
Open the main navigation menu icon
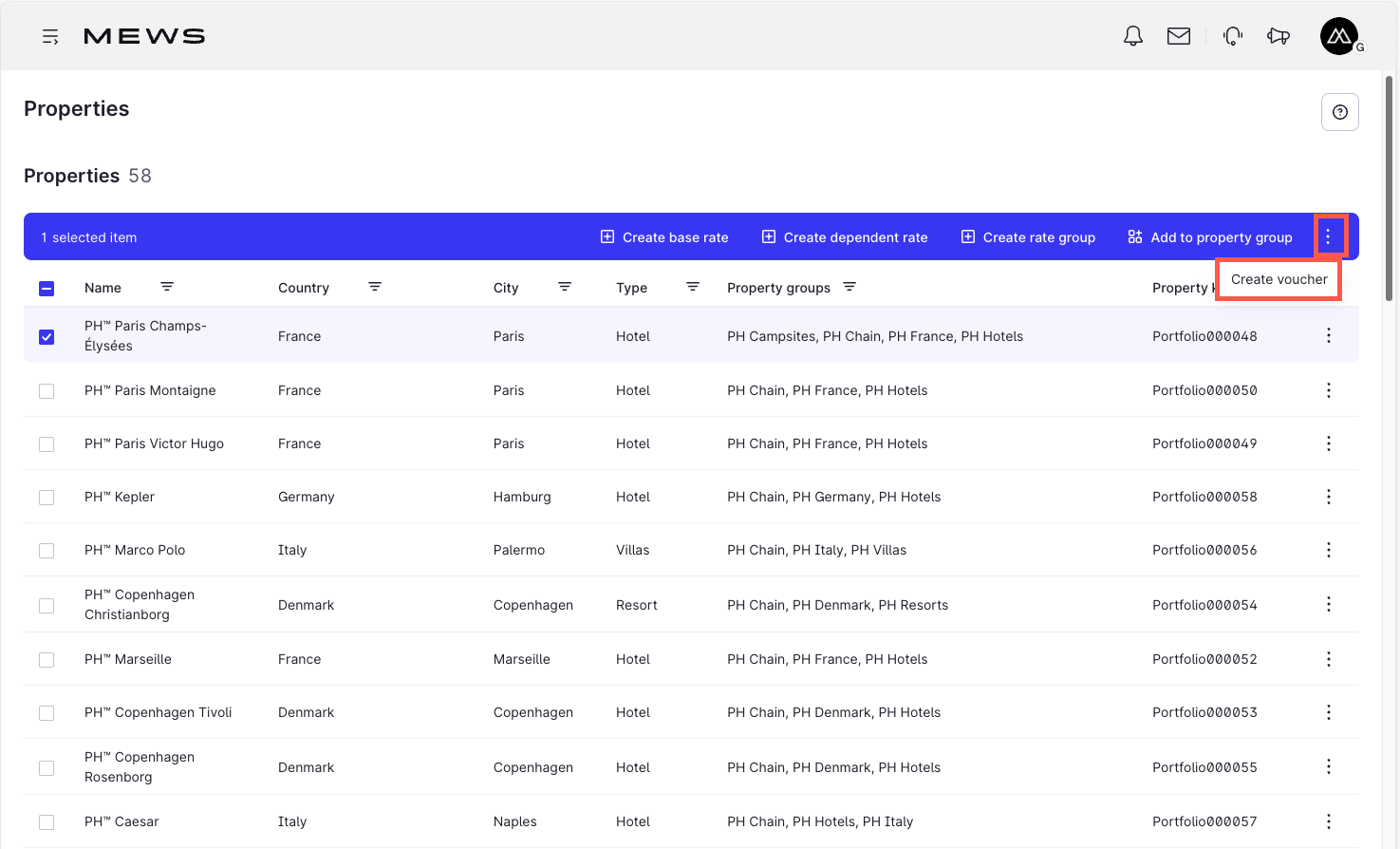[x=50, y=36]
